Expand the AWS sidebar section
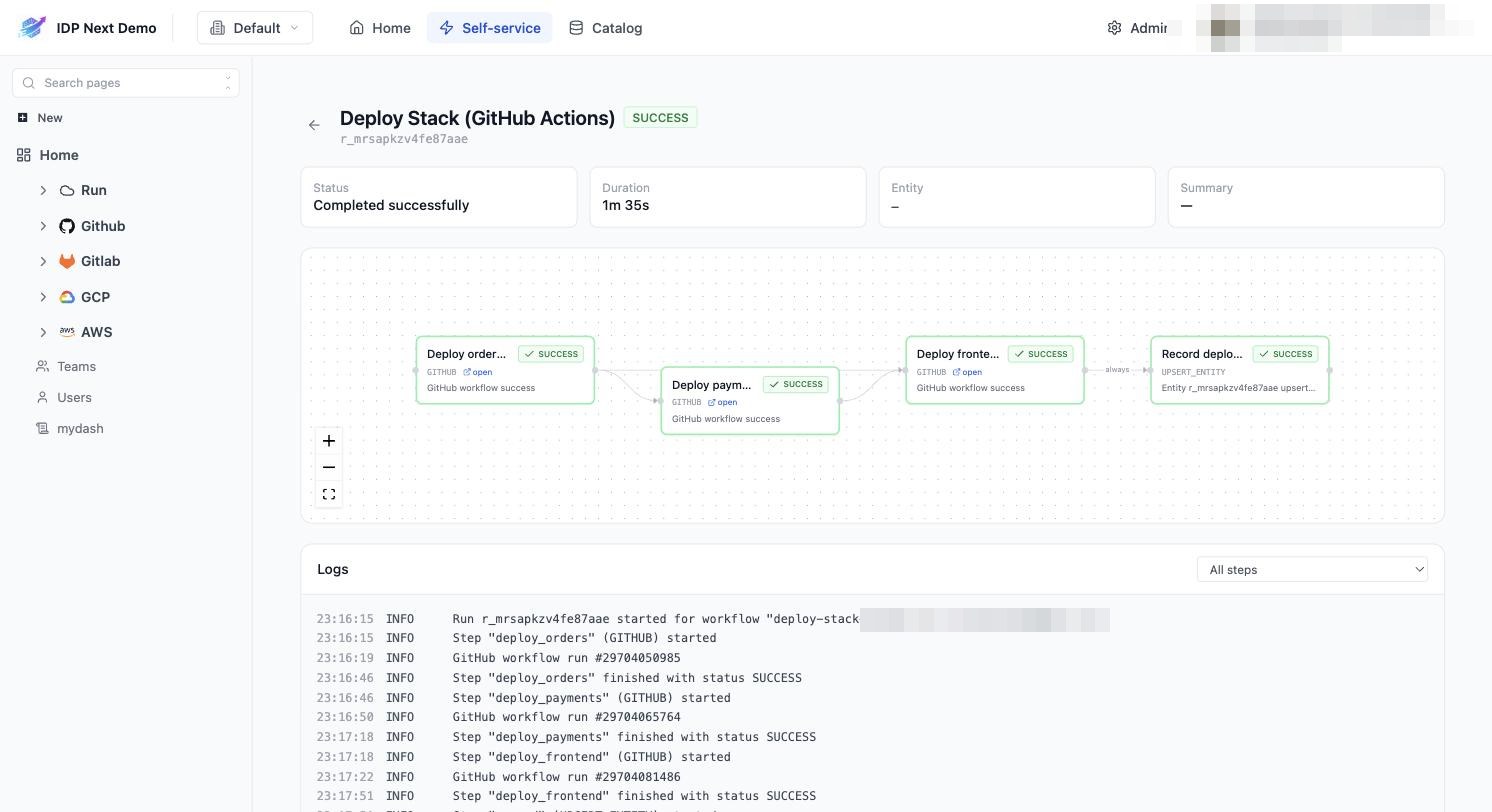 [43, 332]
